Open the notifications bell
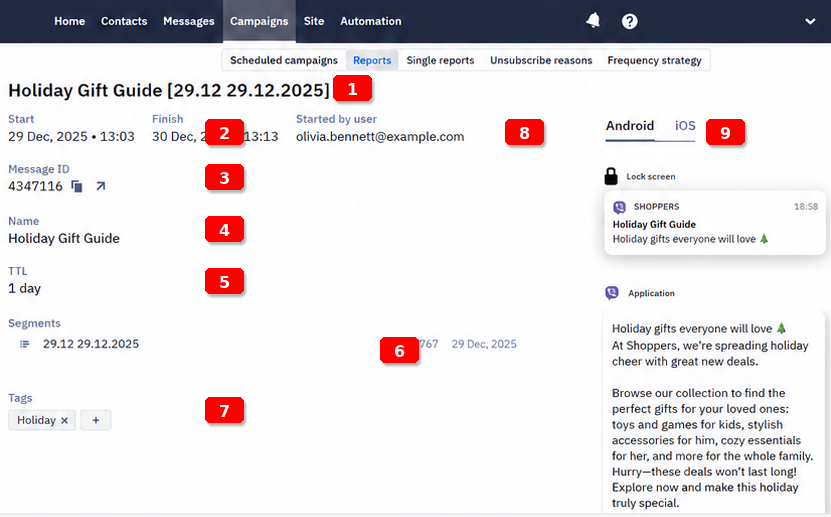831x517 pixels. pyautogui.click(x=593, y=21)
